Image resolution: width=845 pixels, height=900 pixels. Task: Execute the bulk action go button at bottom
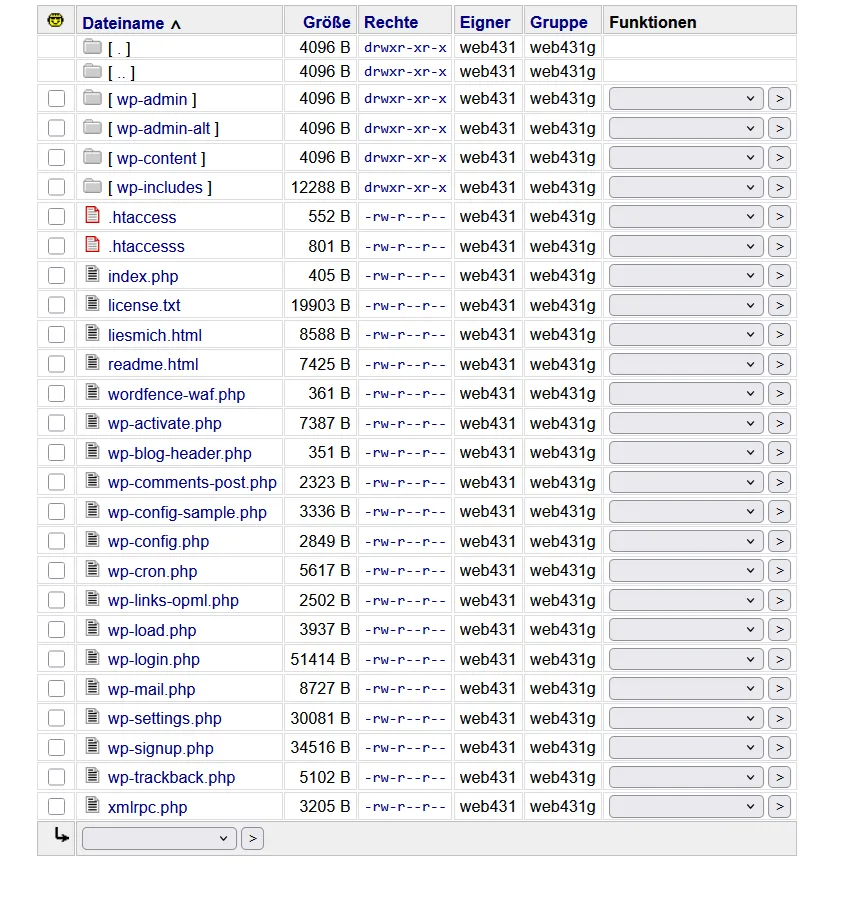pyautogui.click(x=253, y=839)
